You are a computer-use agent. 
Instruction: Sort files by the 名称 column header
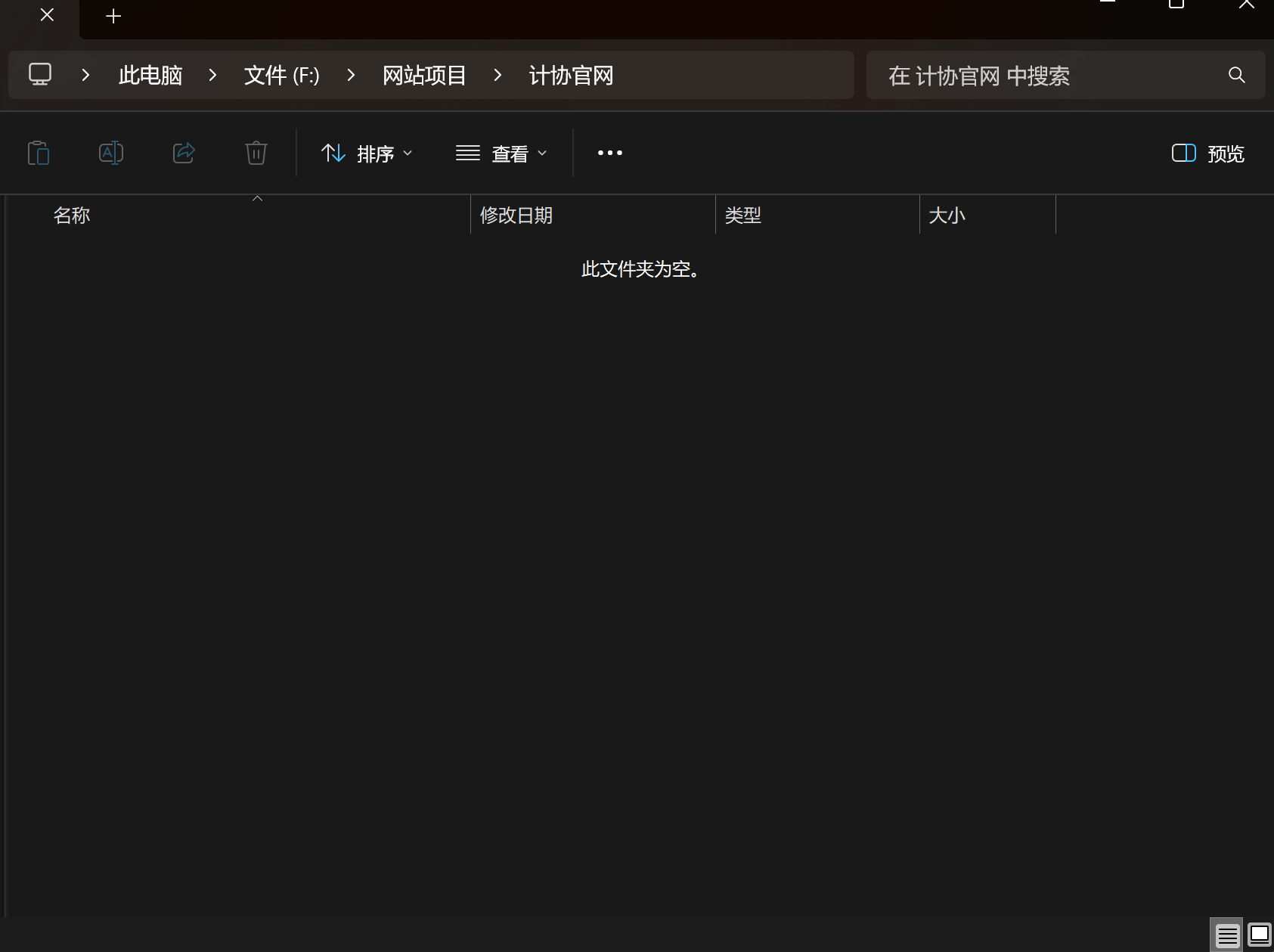tap(73, 215)
